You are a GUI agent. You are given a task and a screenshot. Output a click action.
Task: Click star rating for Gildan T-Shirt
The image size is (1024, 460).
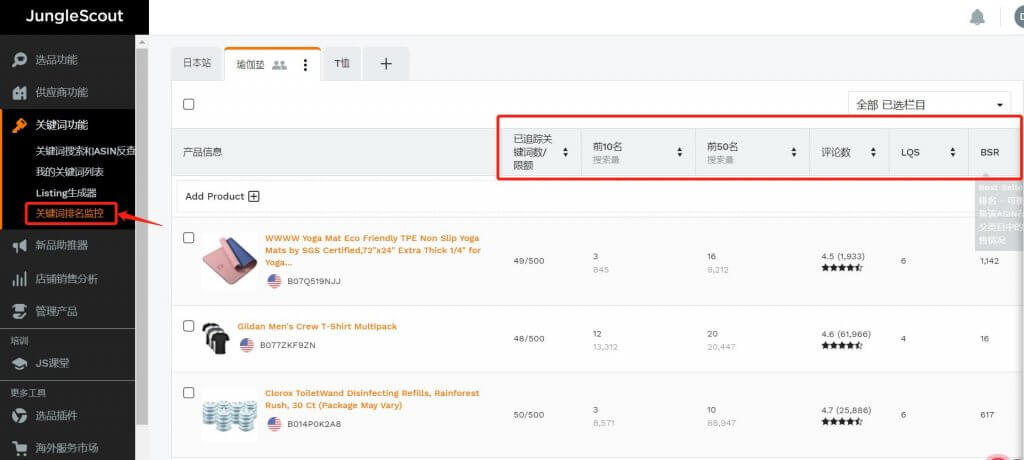842,346
